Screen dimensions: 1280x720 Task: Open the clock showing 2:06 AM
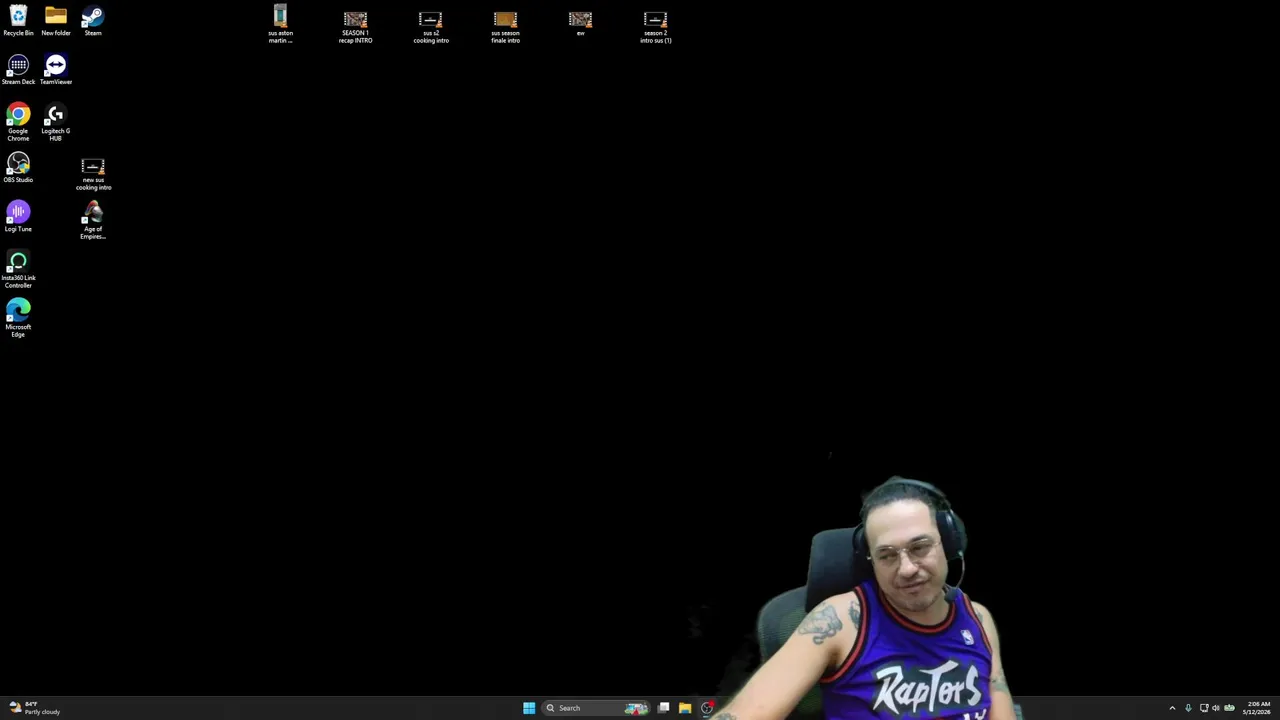1258,708
